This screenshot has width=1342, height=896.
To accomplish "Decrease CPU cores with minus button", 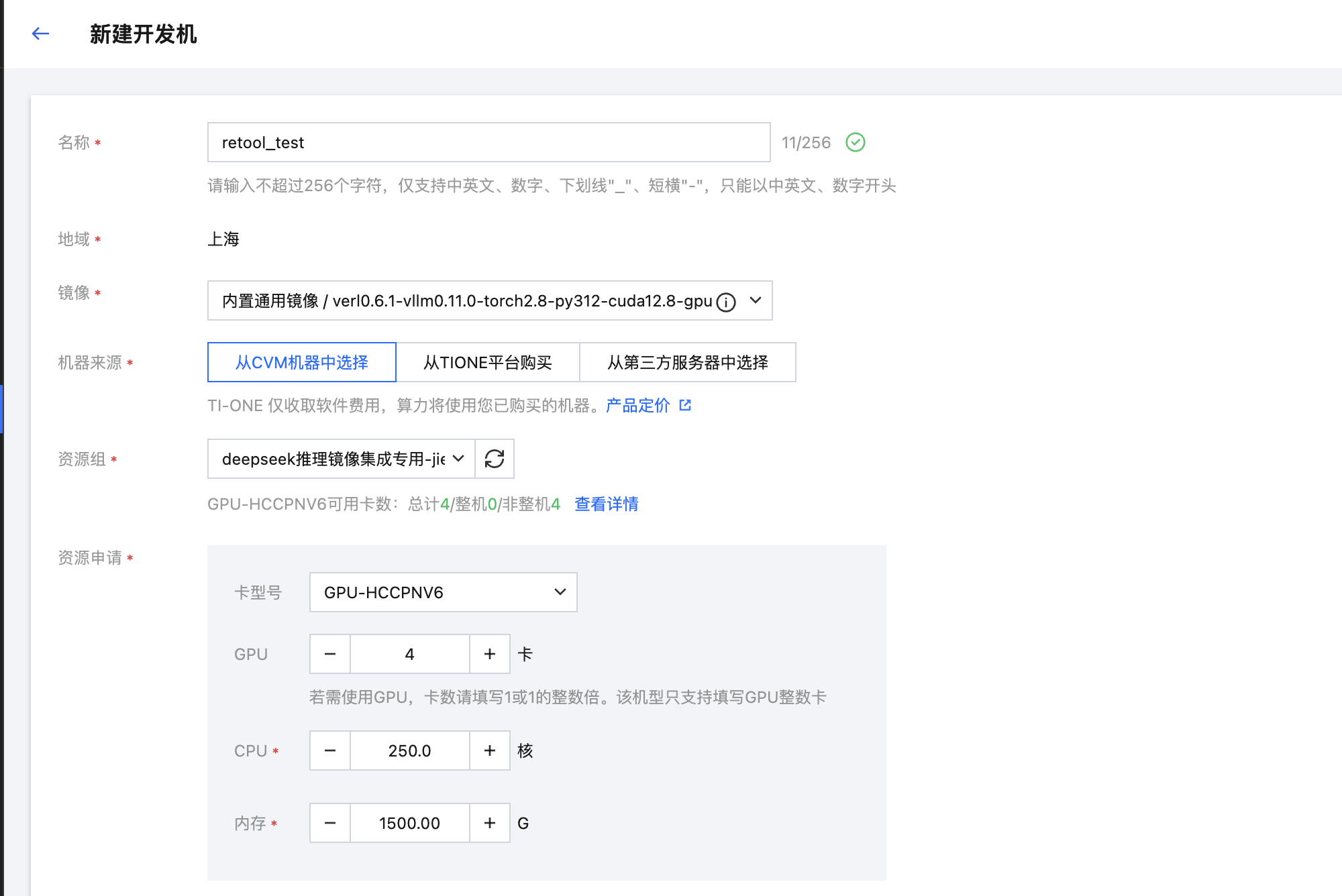I will point(330,750).
